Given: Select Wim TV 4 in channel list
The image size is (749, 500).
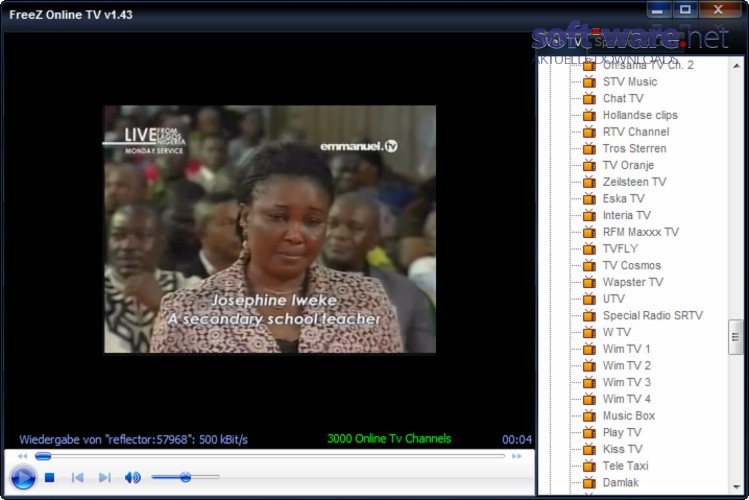Looking at the screenshot, I should pos(627,399).
